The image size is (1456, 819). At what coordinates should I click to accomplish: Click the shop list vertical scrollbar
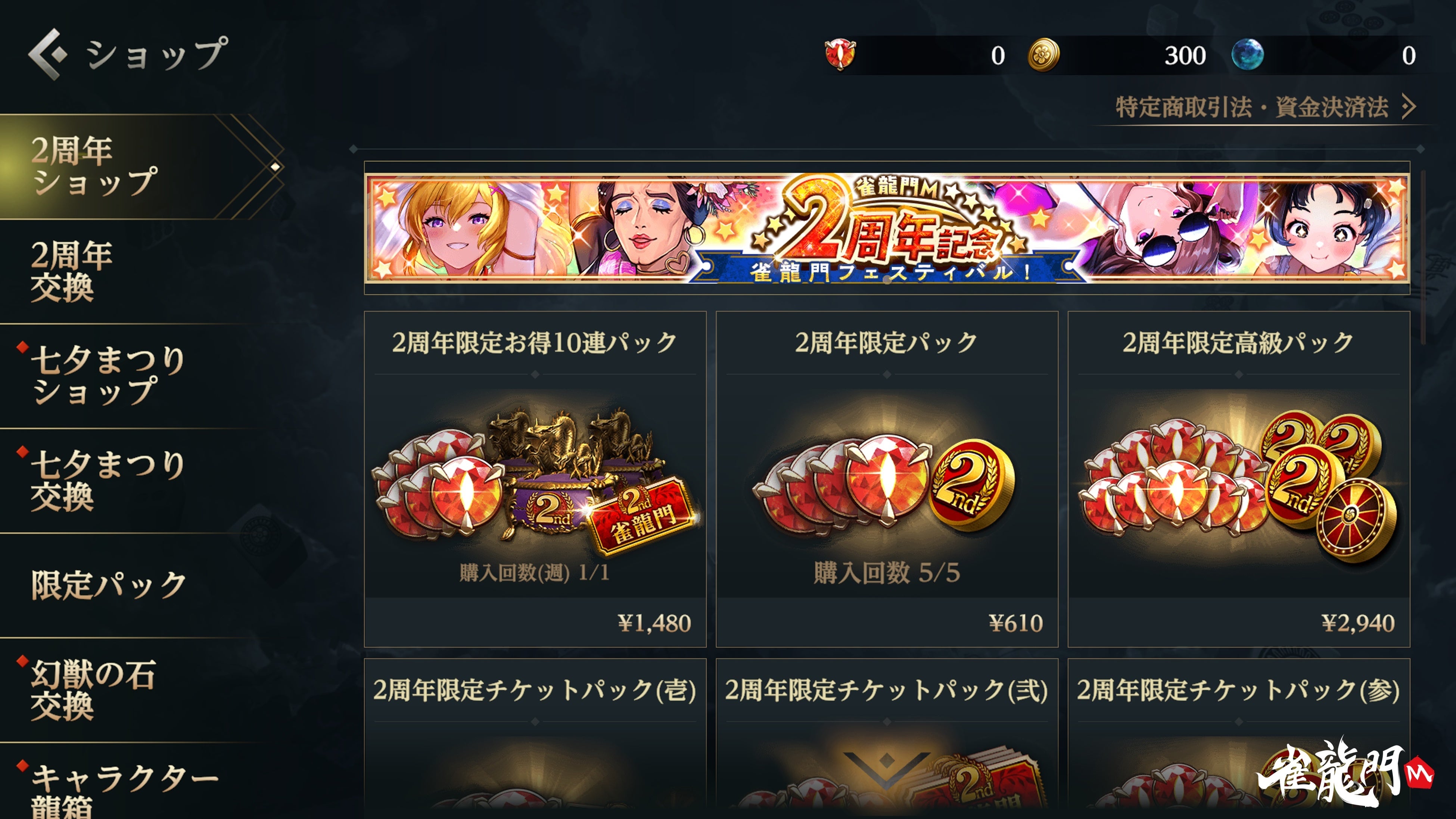[1423, 257]
